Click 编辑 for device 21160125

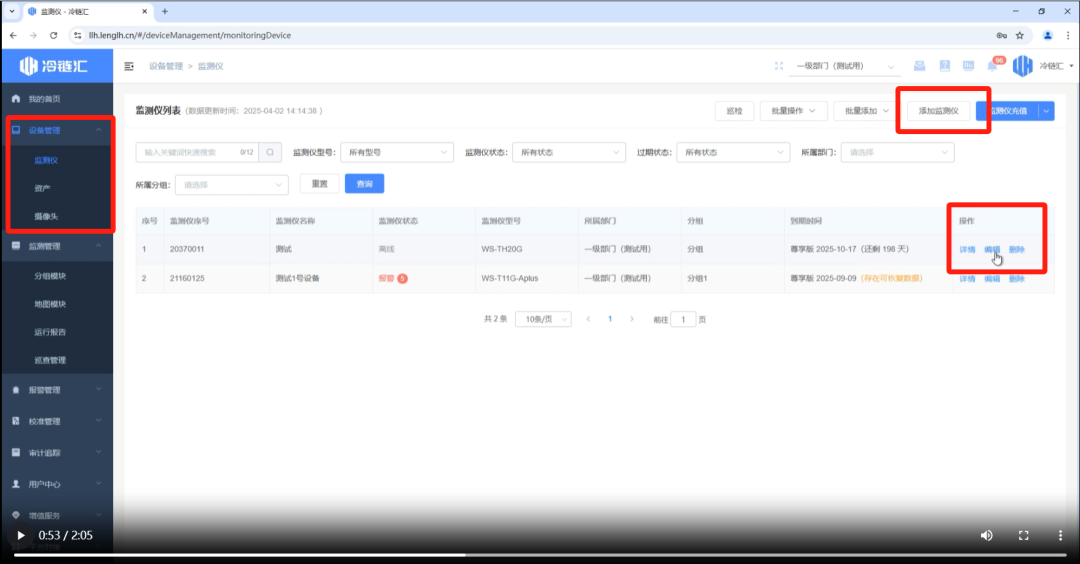992,279
